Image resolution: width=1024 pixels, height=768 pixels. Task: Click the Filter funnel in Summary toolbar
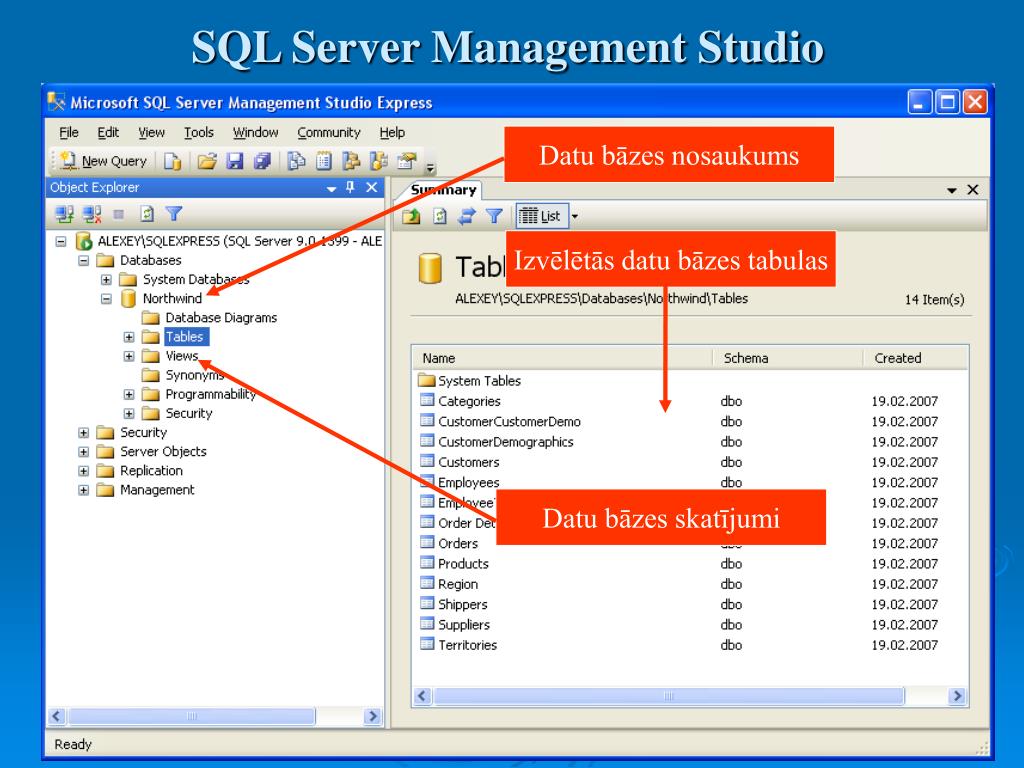pos(494,216)
